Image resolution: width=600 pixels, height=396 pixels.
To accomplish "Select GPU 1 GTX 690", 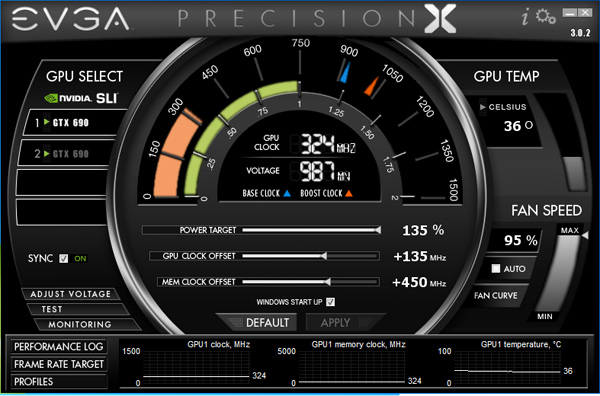I will pos(73,122).
